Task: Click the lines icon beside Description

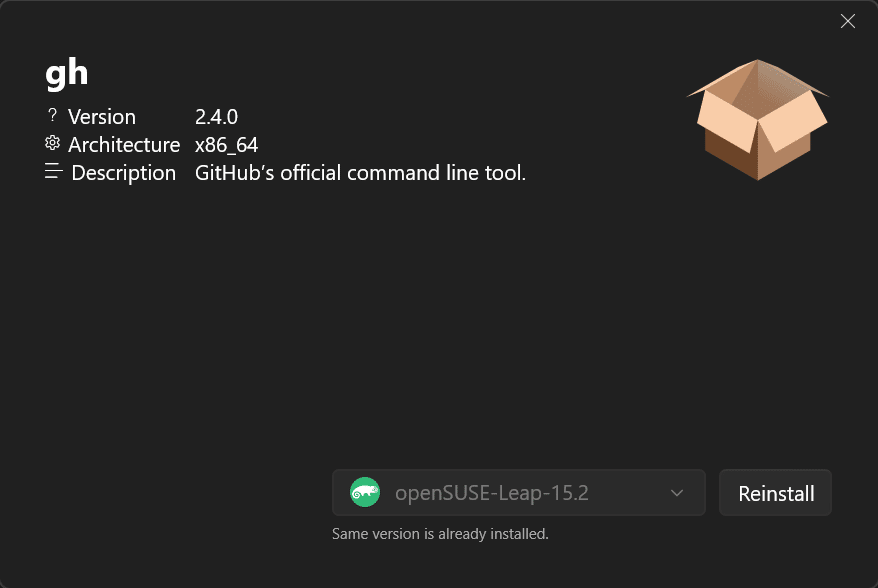Action: point(52,170)
